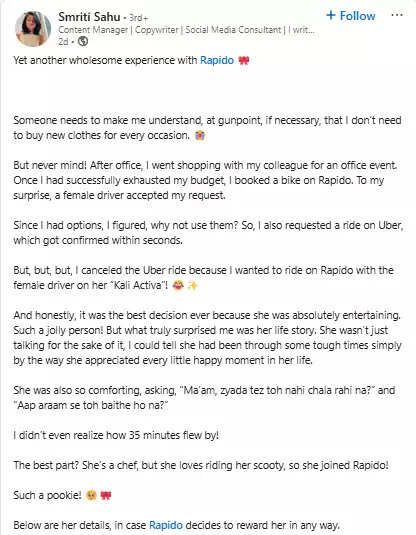Viewport: 416px width, 535px height.
Task: Click the 'Aap araam se toh baithe' quote
Action: pos(91,405)
